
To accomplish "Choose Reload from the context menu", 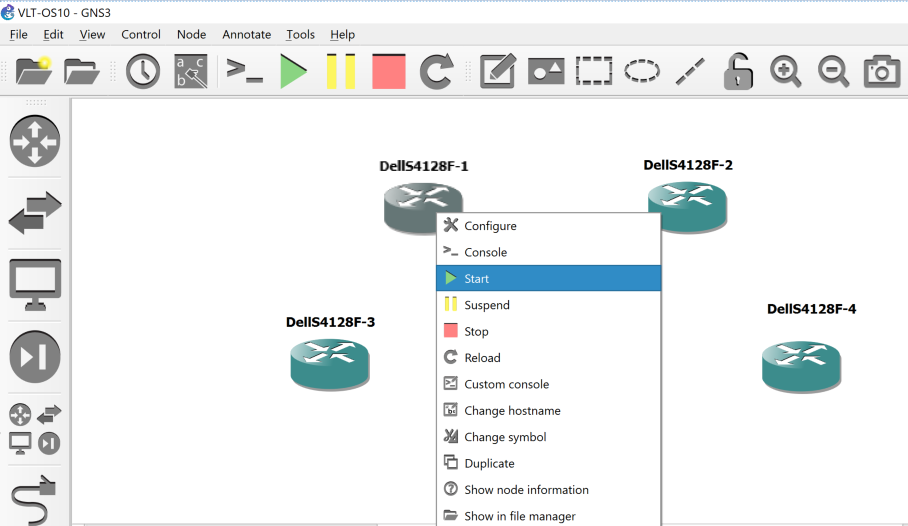I will [x=548, y=357].
